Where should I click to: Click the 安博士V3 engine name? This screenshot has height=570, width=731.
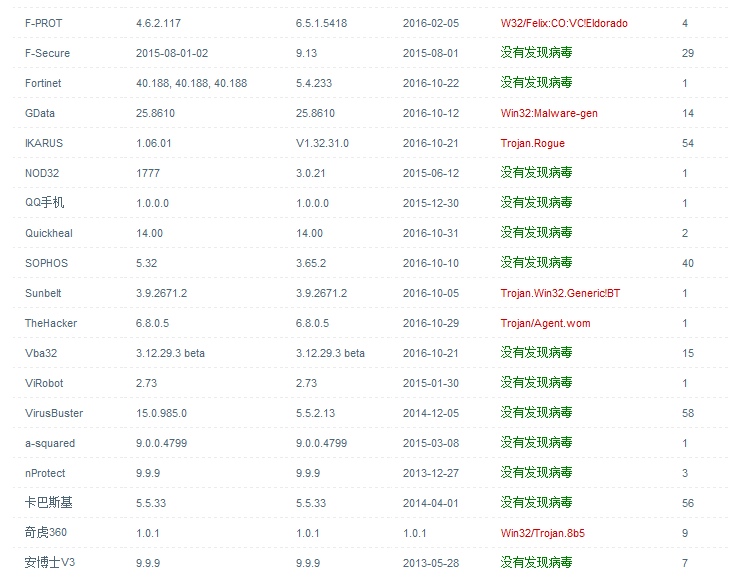(50, 563)
